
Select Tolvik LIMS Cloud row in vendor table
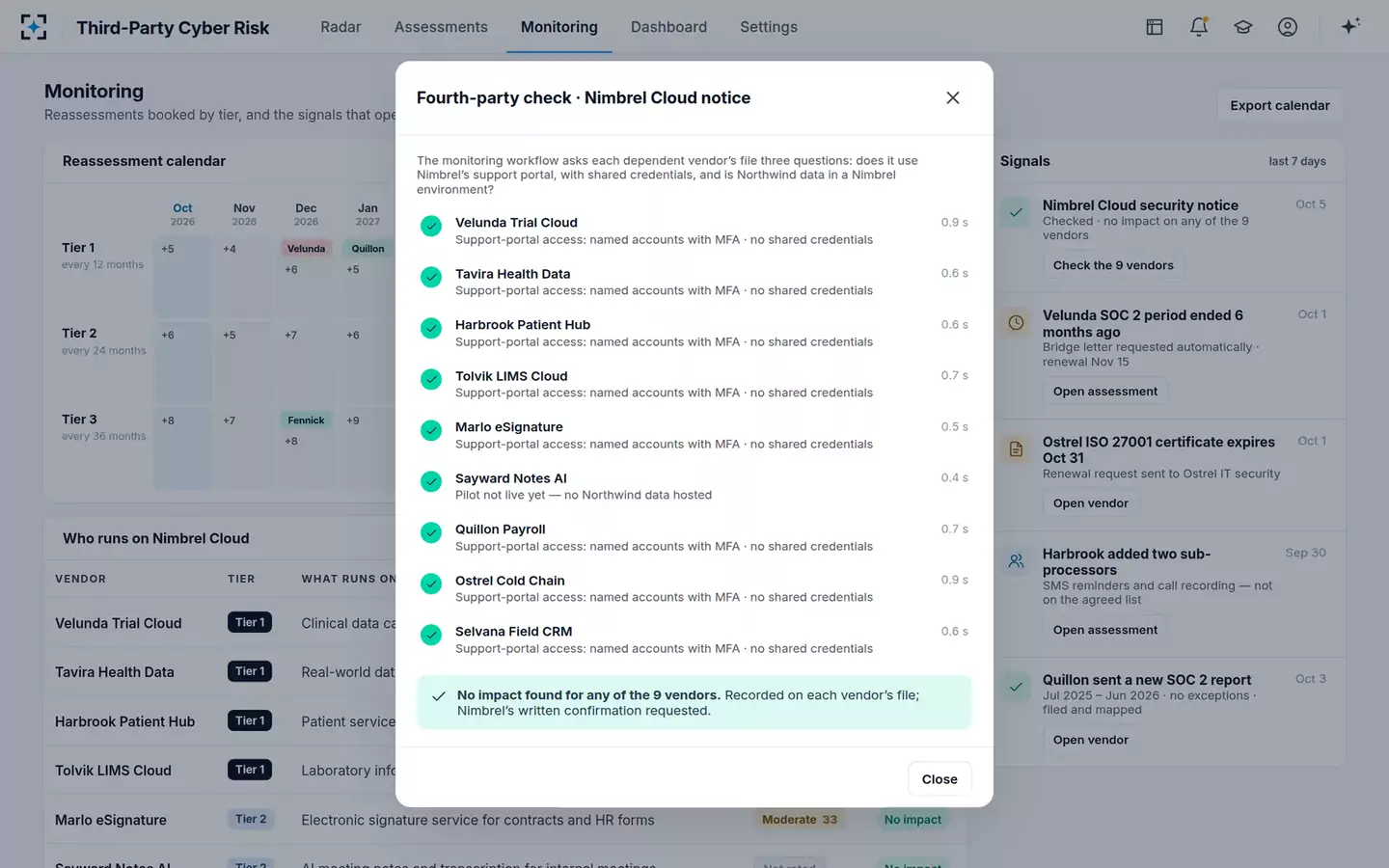(505, 770)
